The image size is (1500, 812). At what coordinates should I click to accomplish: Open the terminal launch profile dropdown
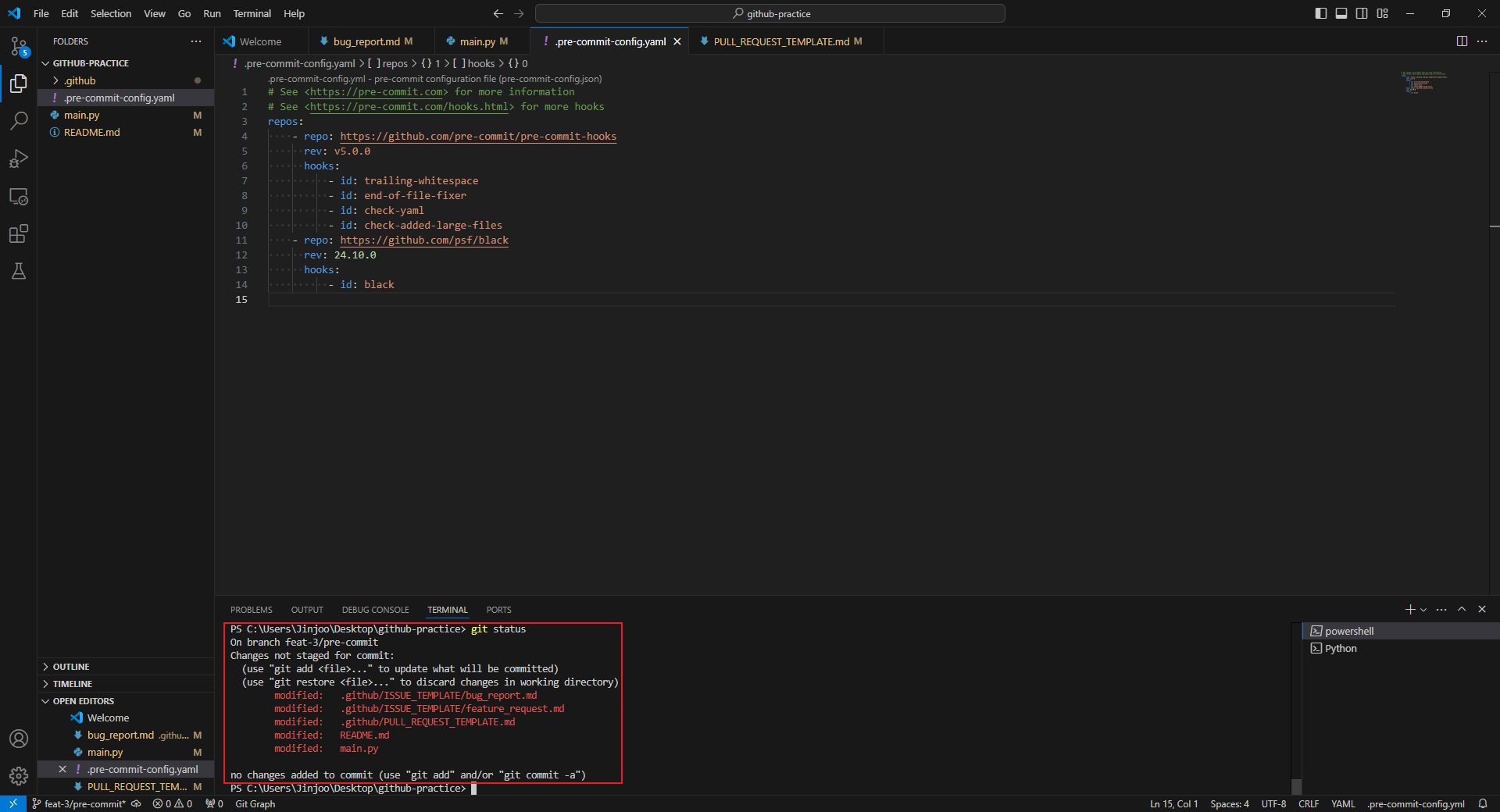coord(1423,609)
